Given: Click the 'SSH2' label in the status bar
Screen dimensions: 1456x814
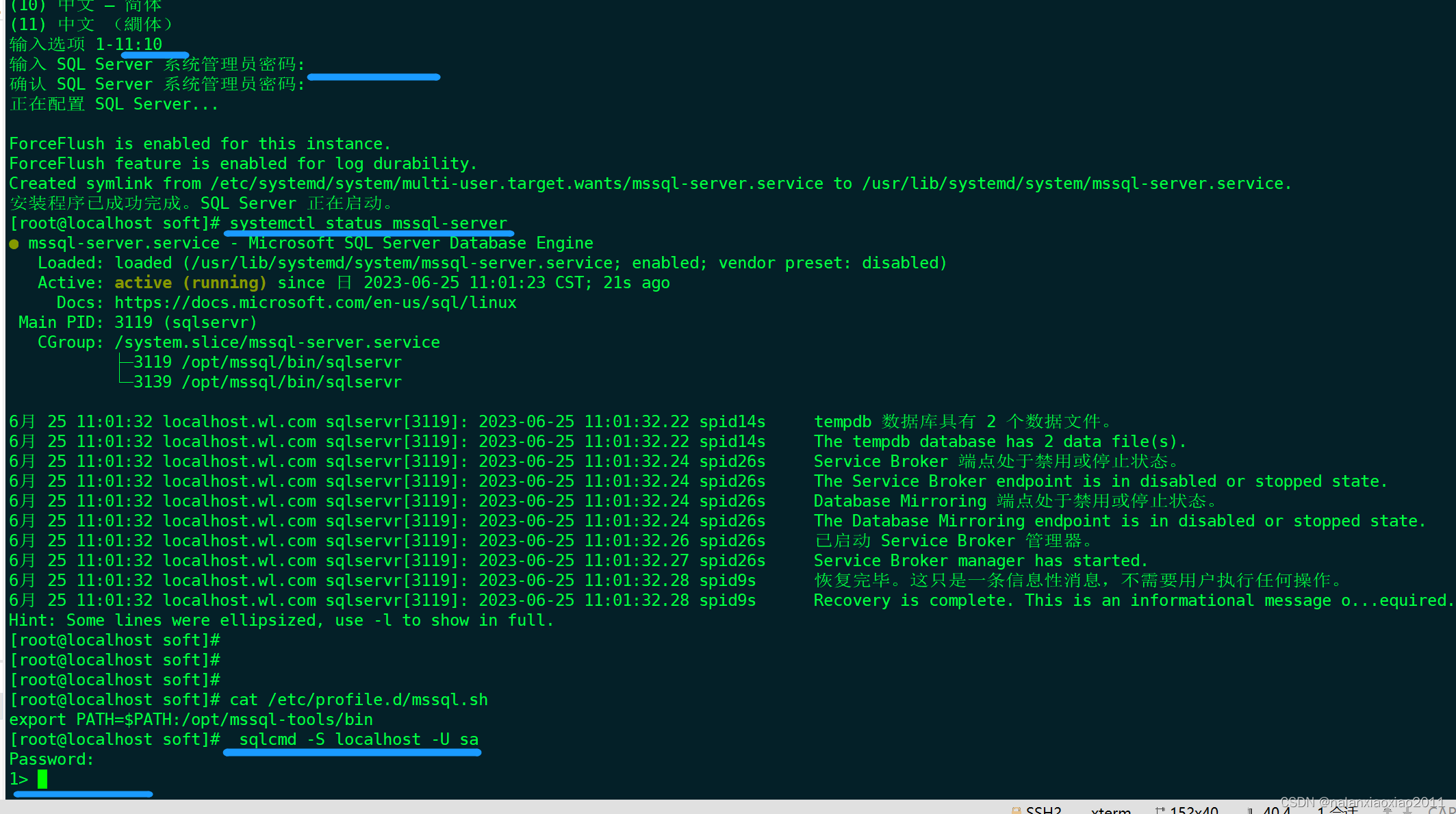Looking at the screenshot, I should pyautogui.click(x=1044, y=811).
